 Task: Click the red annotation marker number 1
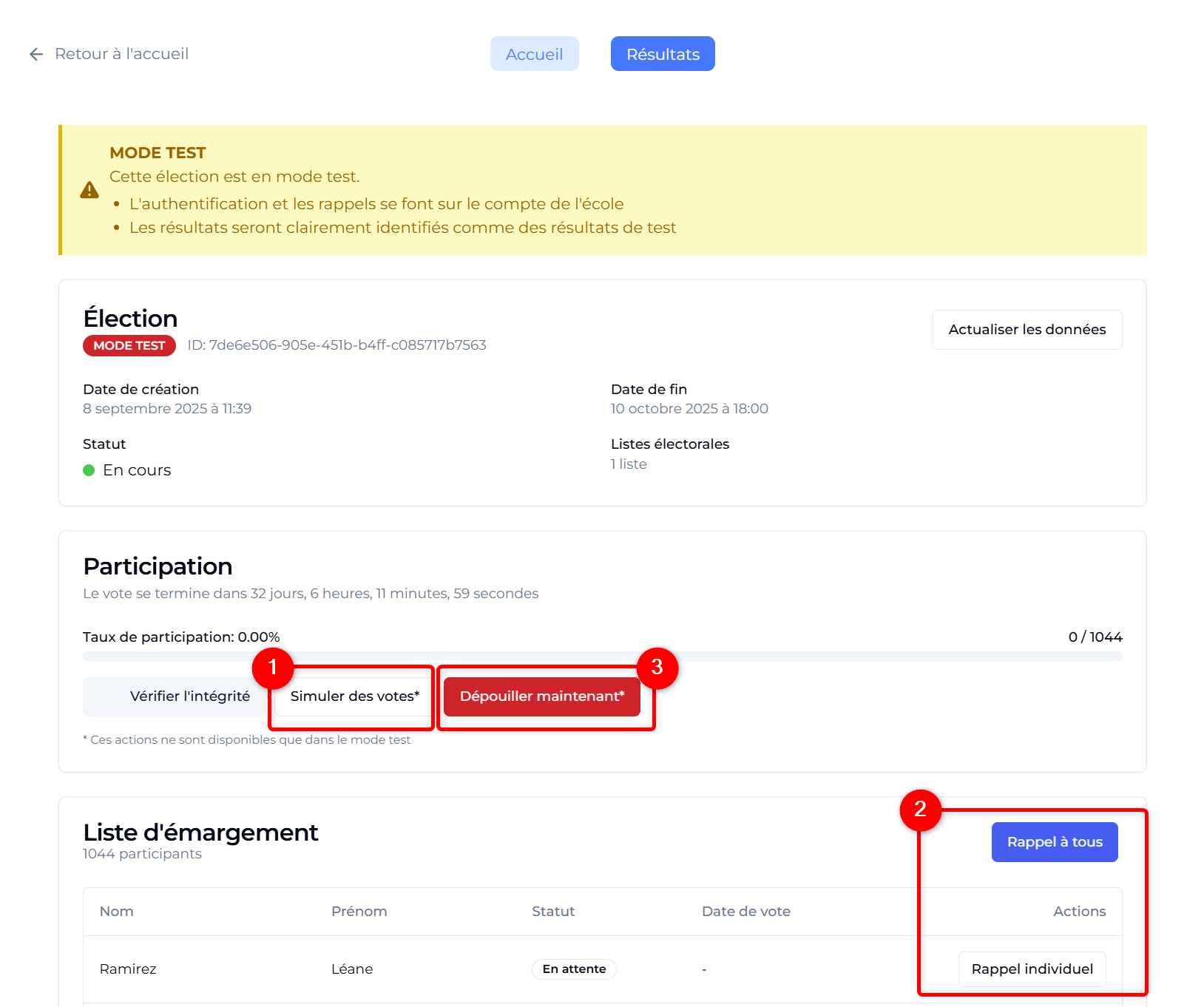pos(272,667)
